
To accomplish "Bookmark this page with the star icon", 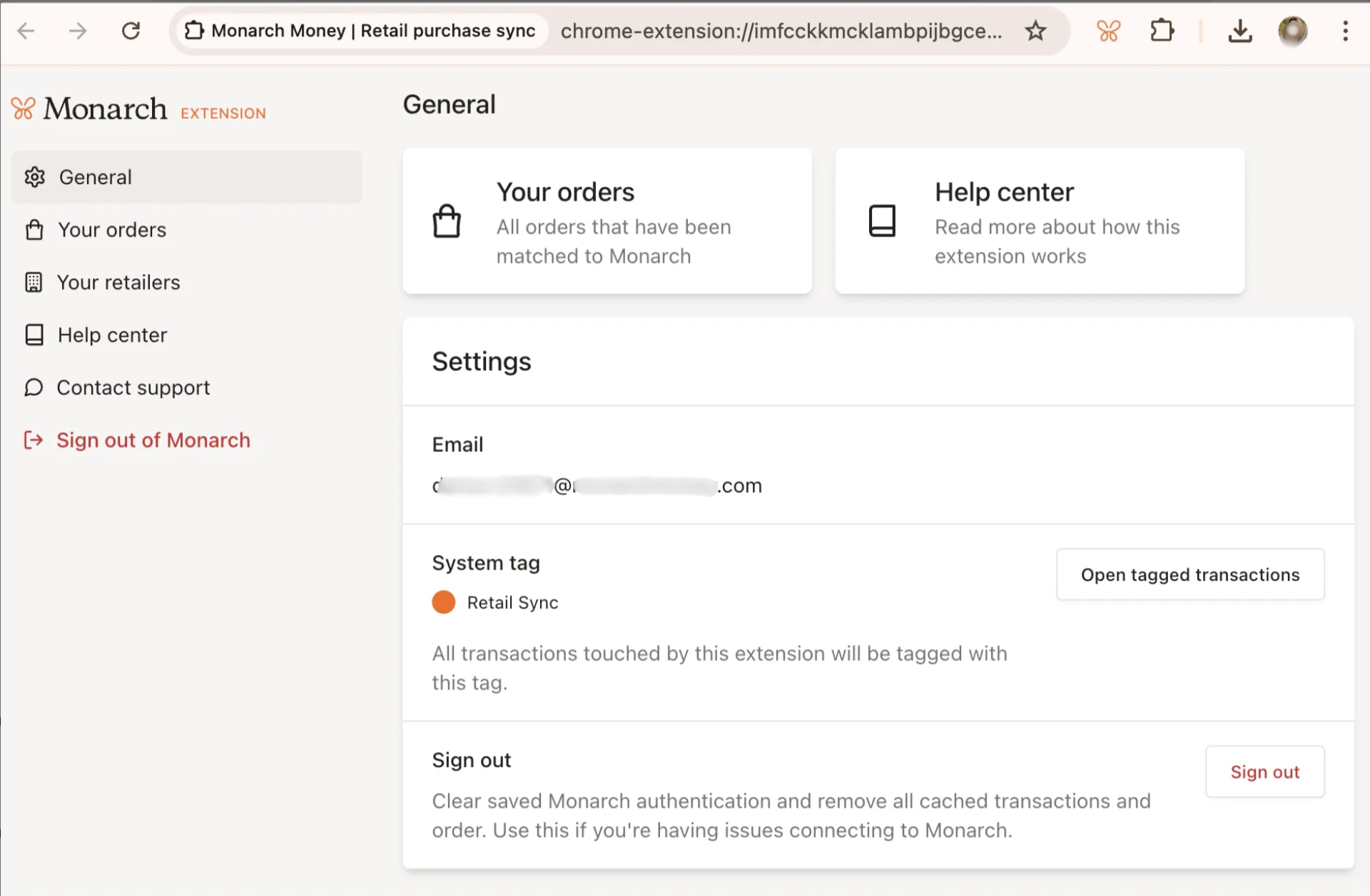I will pos(1035,31).
